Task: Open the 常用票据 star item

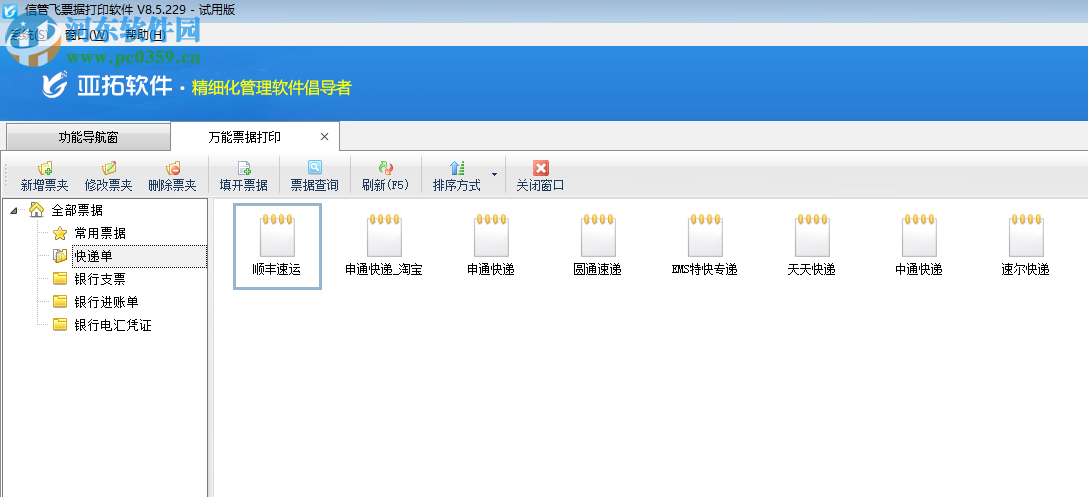Action: click(100, 233)
